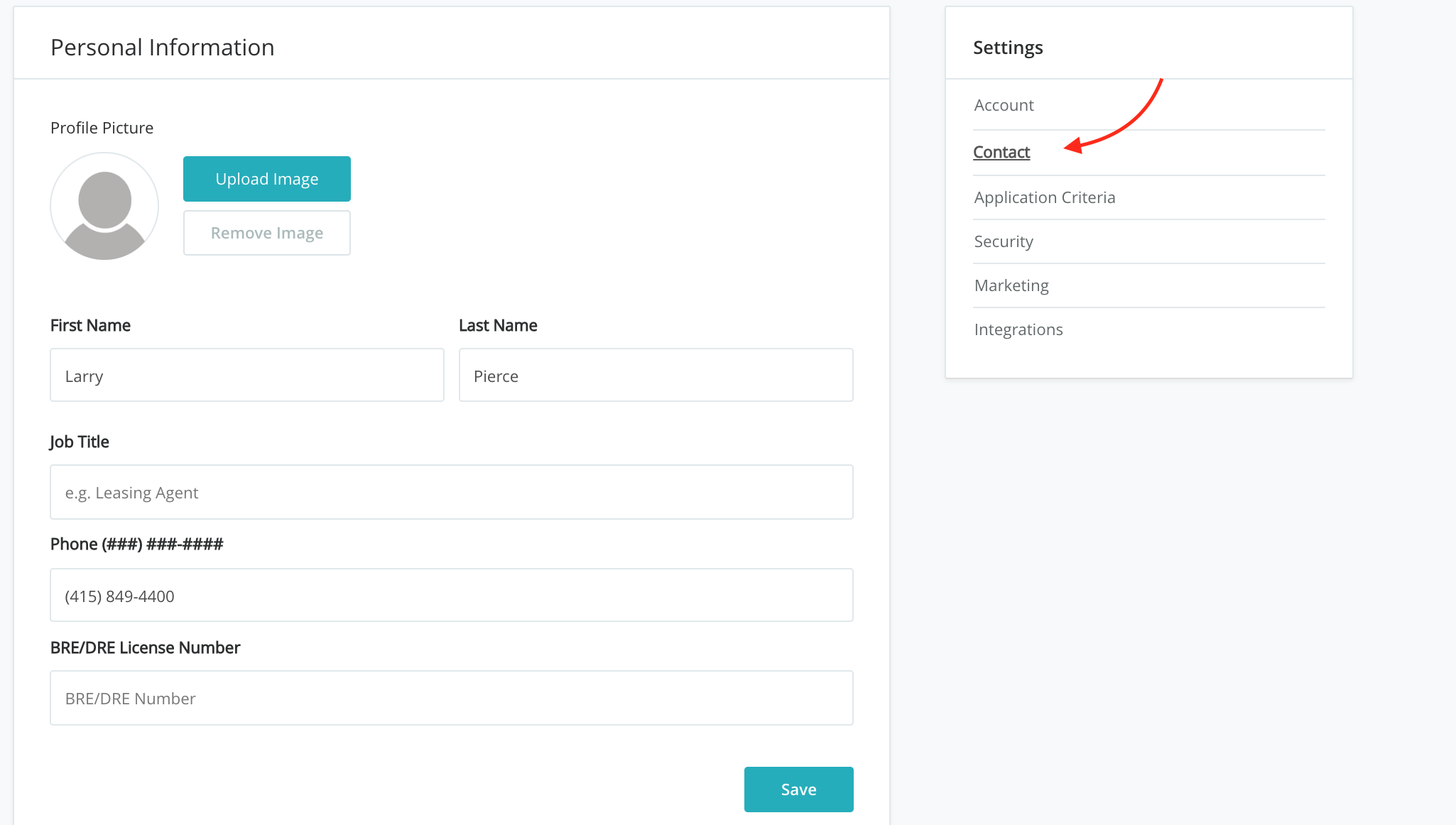Screen dimensions: 1456x825
Task: Select the Phone number input field
Action: point(451,596)
